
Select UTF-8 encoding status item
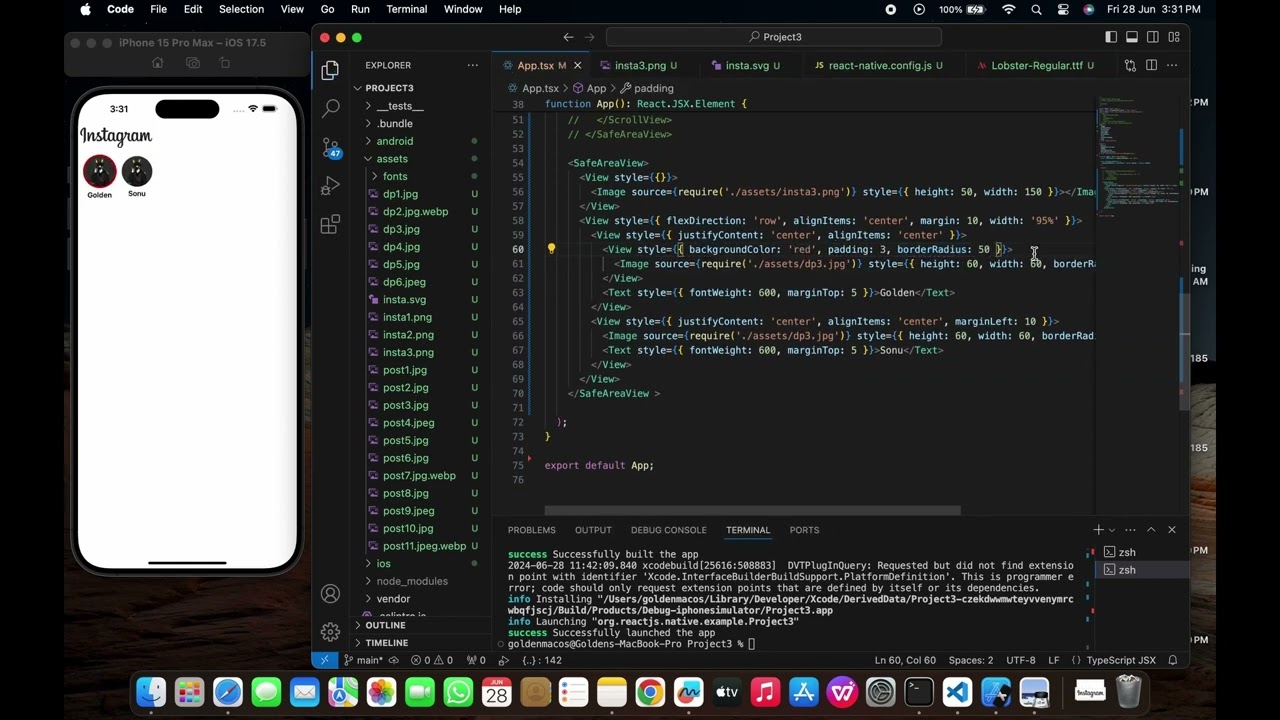[1021, 660]
